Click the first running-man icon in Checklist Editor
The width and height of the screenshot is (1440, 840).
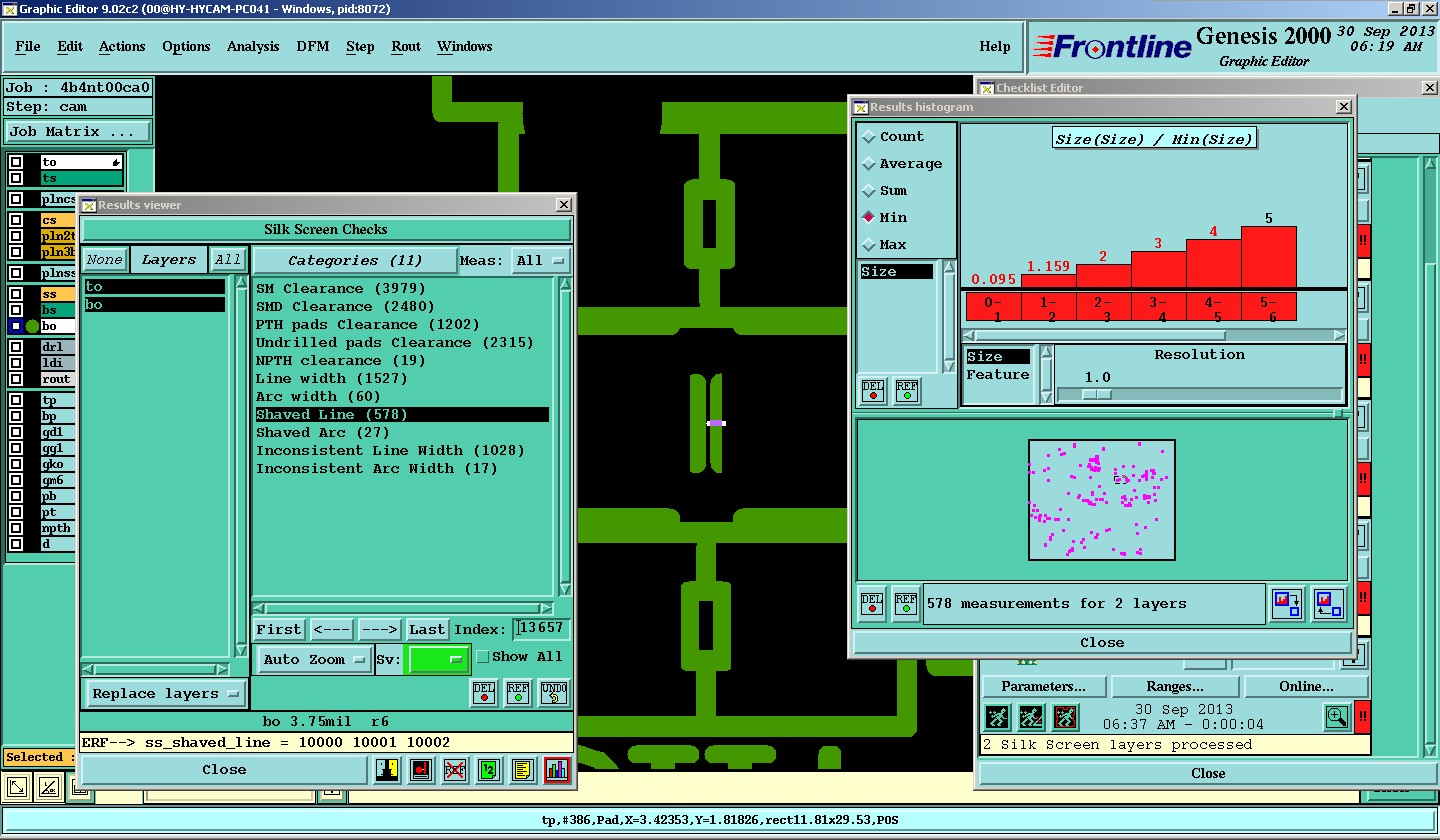(x=997, y=717)
